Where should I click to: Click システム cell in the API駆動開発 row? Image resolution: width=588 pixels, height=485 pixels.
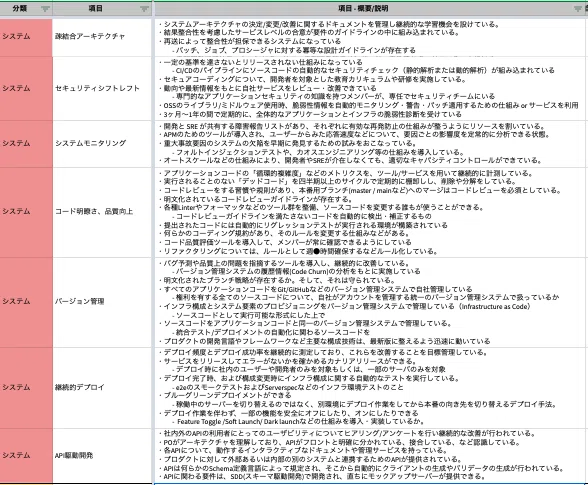point(26,456)
